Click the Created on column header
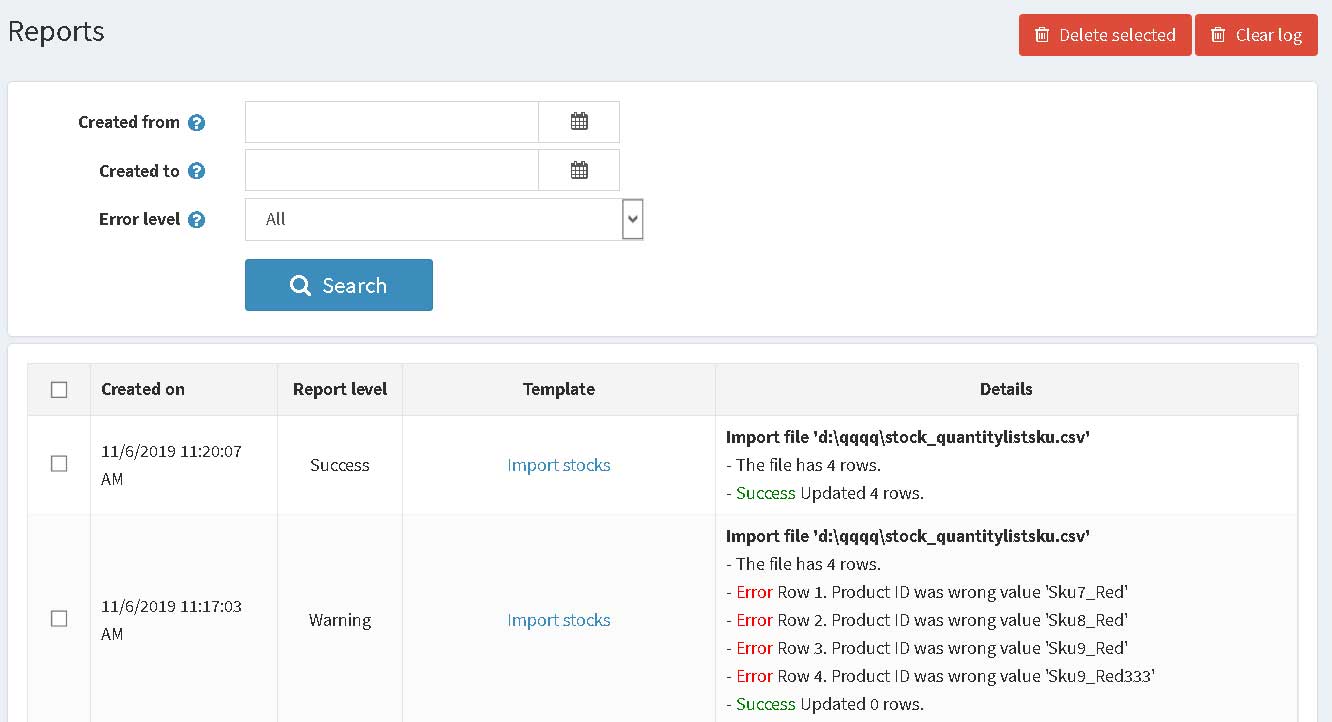The image size is (1332, 722). click(x=143, y=390)
